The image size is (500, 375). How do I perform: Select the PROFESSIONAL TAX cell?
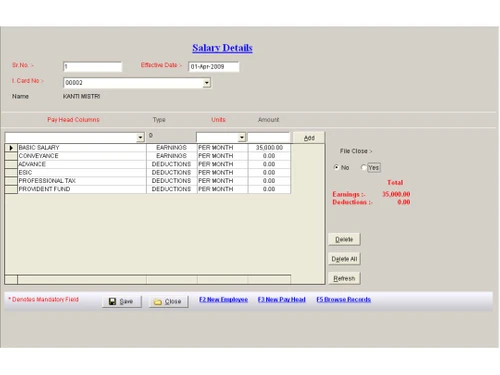click(x=82, y=181)
